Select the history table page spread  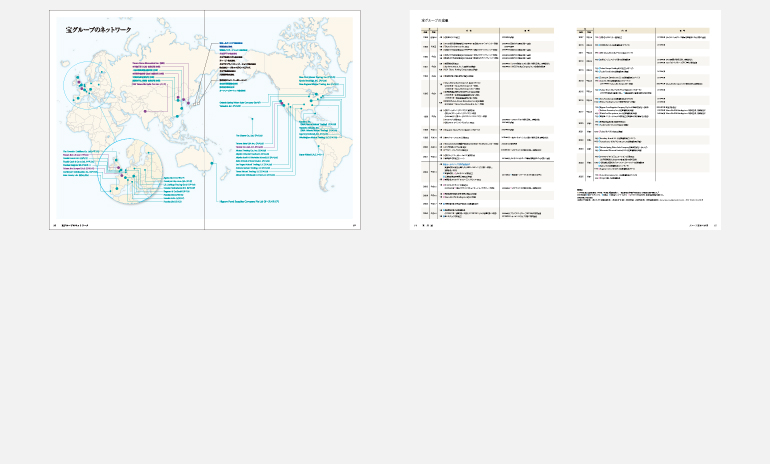click(x=564, y=120)
